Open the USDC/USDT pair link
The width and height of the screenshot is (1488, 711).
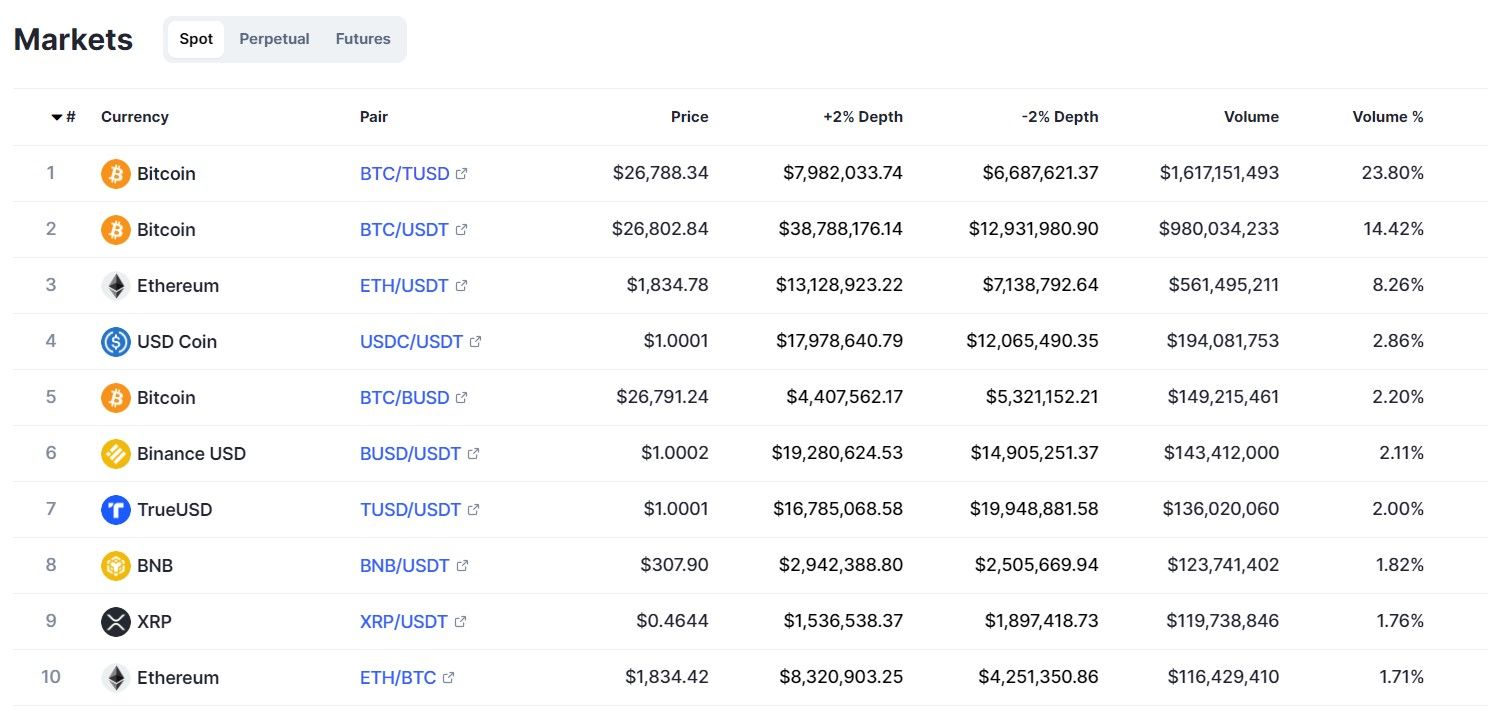(x=411, y=342)
